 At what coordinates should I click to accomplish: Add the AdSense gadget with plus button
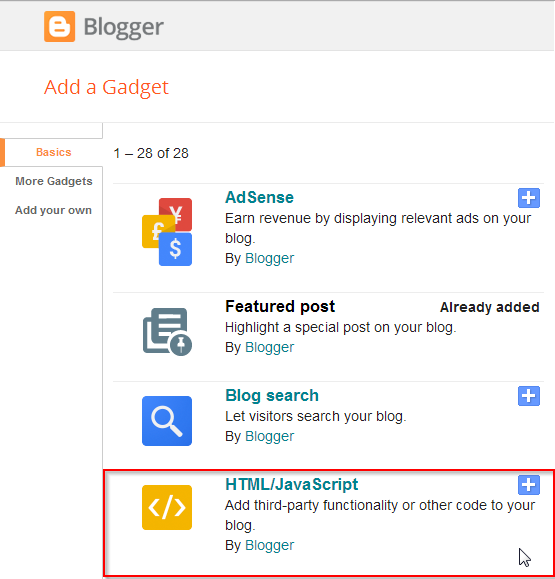(x=529, y=198)
